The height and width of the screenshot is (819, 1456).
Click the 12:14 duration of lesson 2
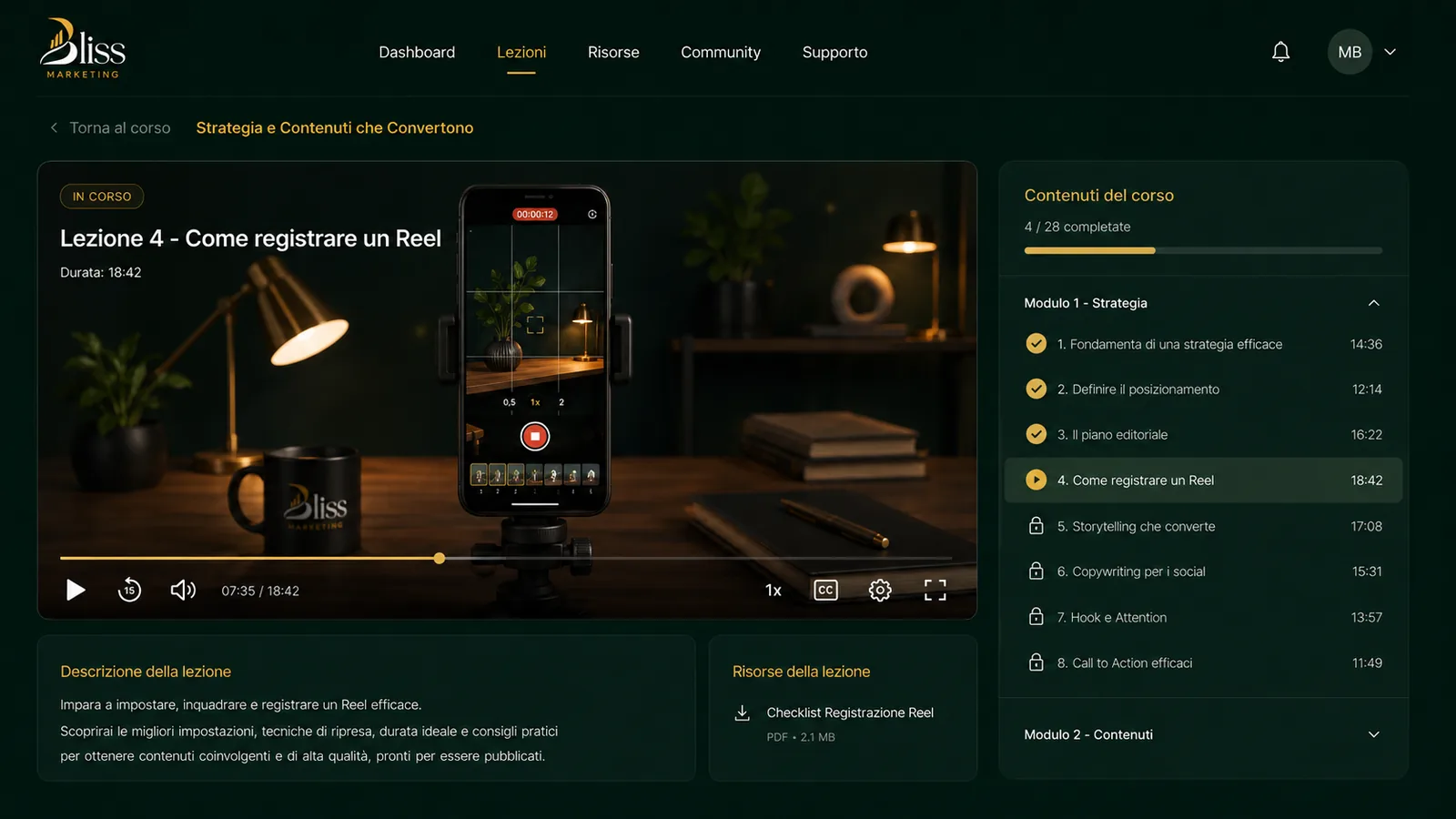click(x=1367, y=389)
